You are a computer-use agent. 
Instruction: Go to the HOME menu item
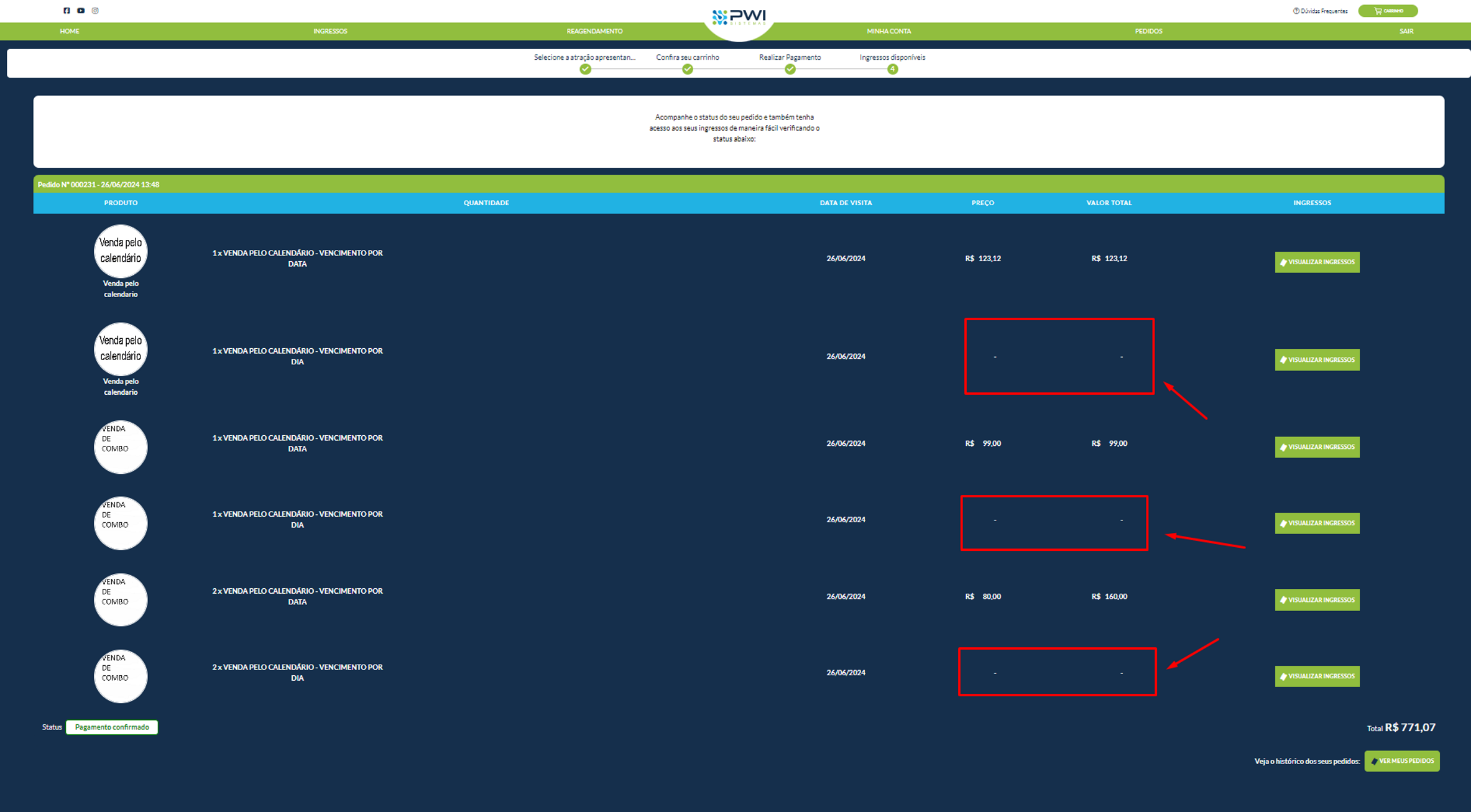pos(70,31)
